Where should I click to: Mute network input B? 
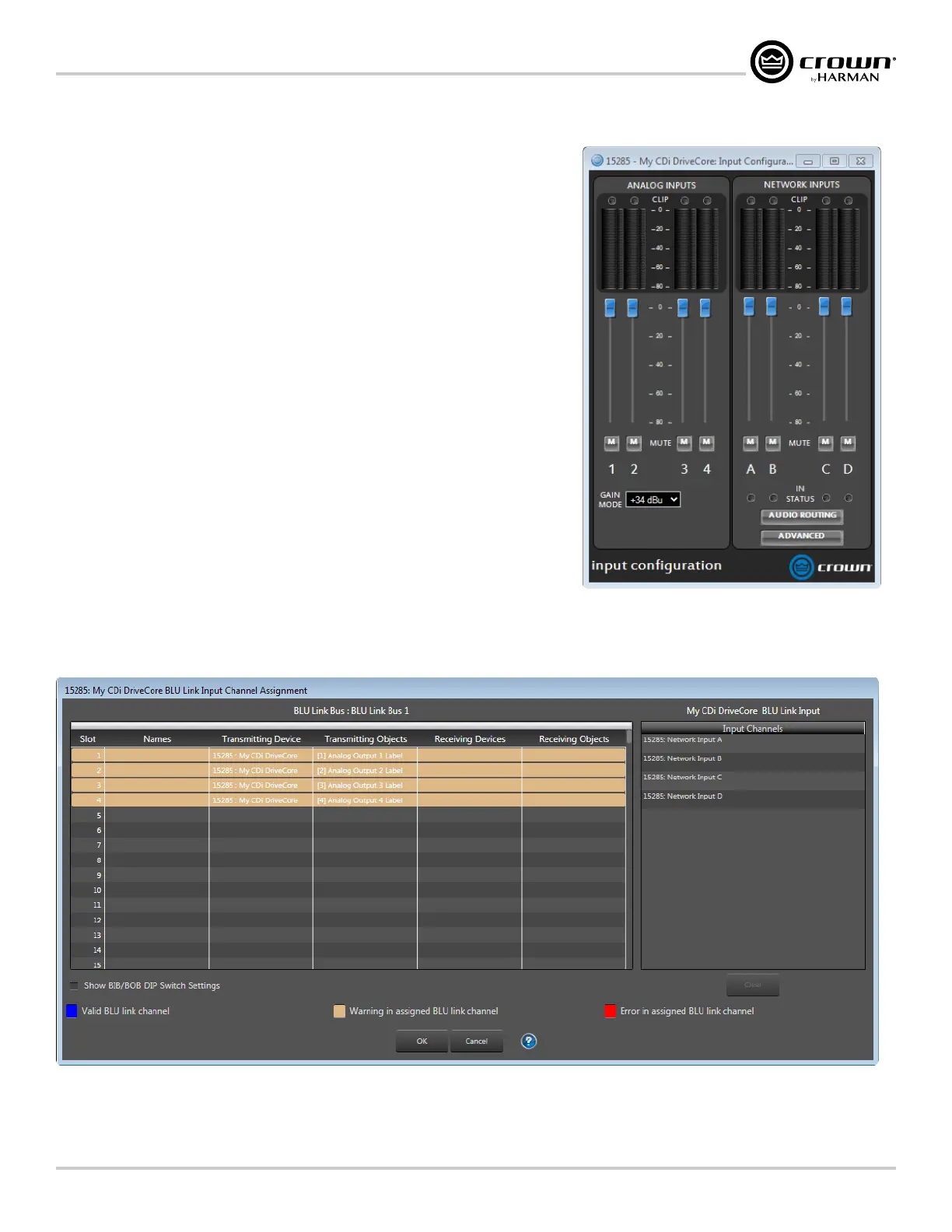point(772,443)
